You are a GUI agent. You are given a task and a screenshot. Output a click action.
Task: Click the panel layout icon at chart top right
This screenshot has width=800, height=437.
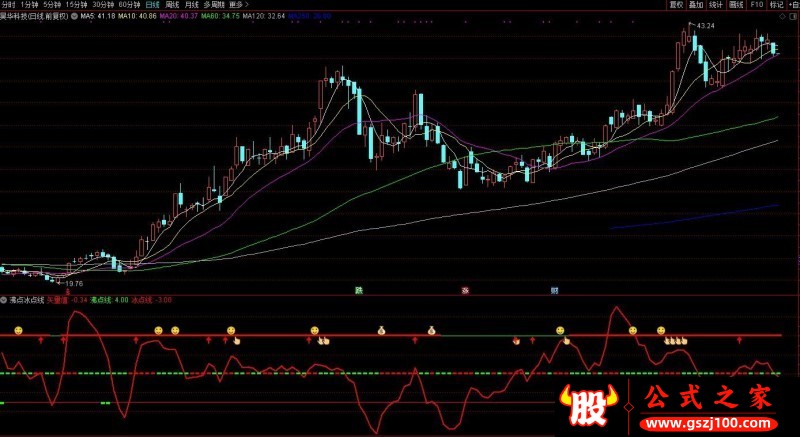794,16
